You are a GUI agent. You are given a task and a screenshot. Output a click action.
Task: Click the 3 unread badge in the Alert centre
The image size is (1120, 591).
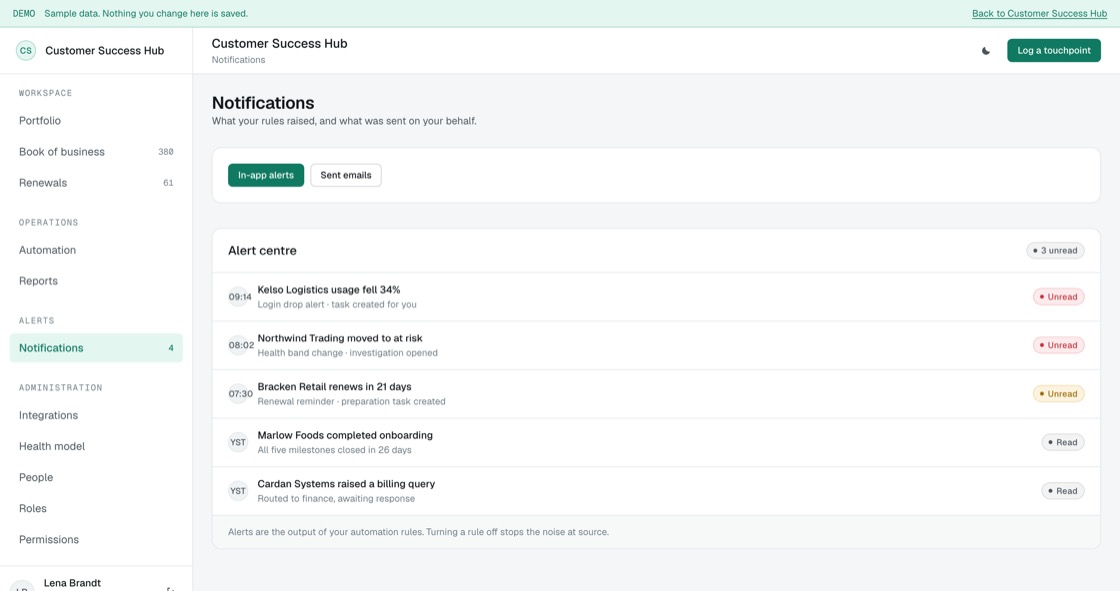(x=1055, y=251)
